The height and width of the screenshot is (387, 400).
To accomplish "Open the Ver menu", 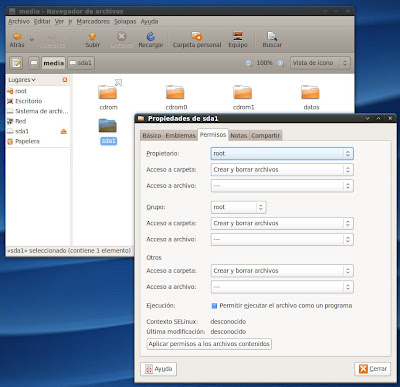I will (59, 21).
